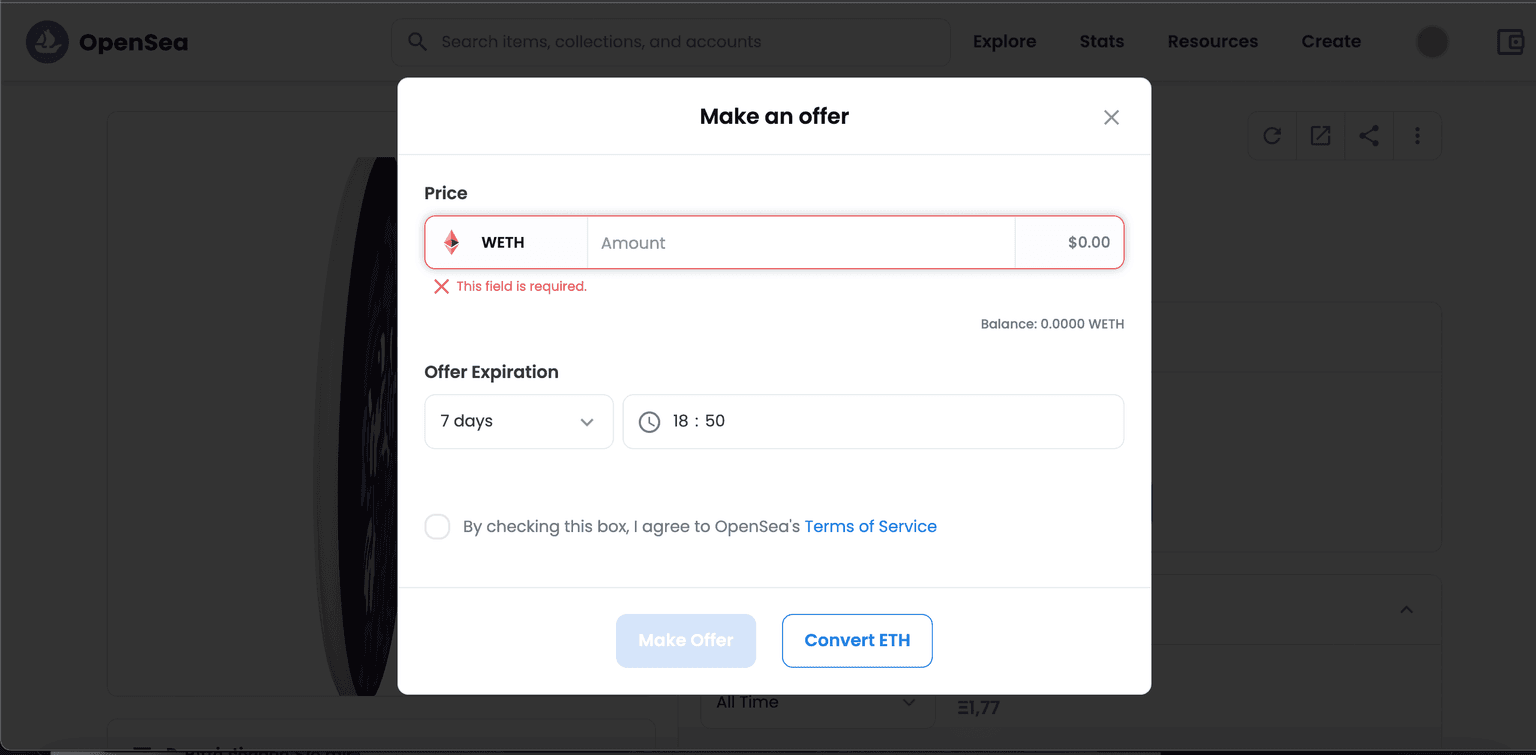Screen dimensions: 1536x755
Task: Open the All Time filter dropdown
Action: point(815,703)
